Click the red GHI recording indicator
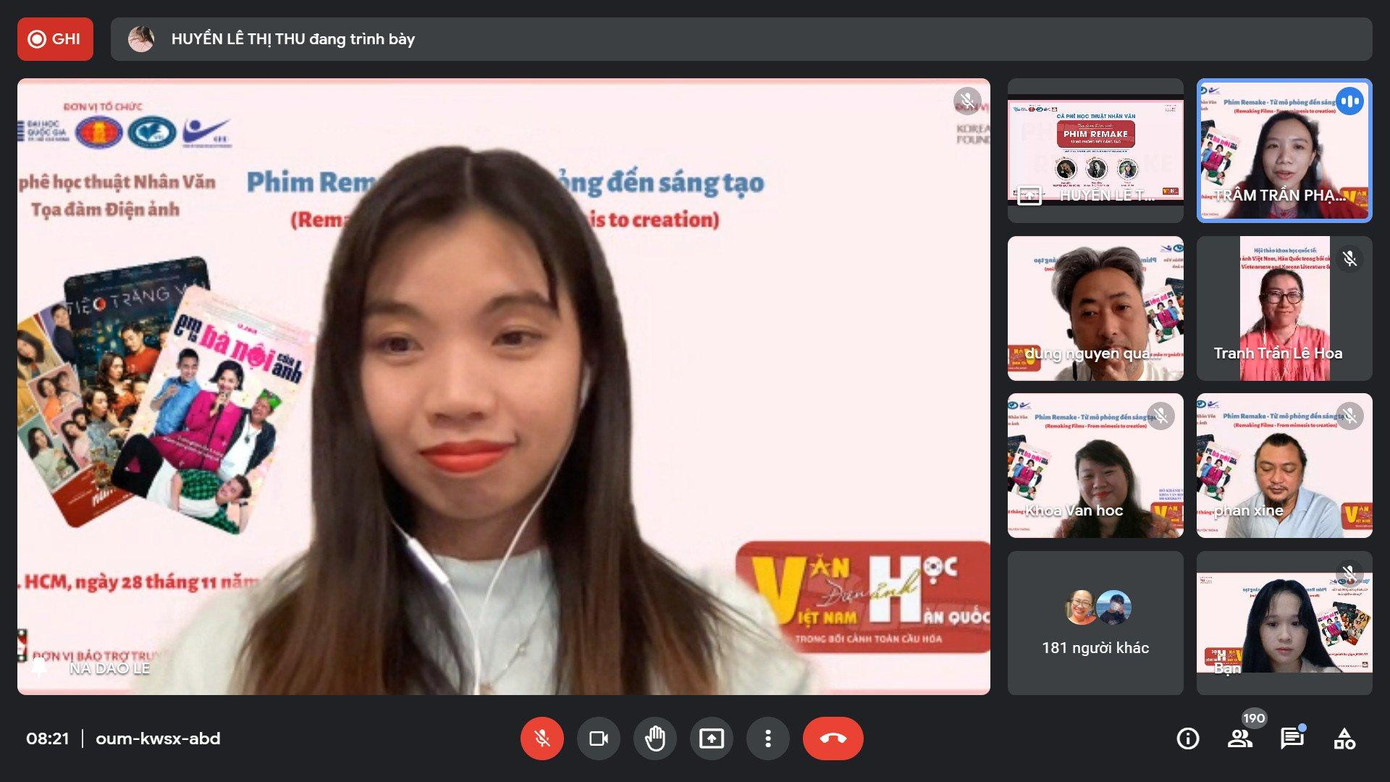Screen dimensions: 1390x782 (x=55, y=39)
